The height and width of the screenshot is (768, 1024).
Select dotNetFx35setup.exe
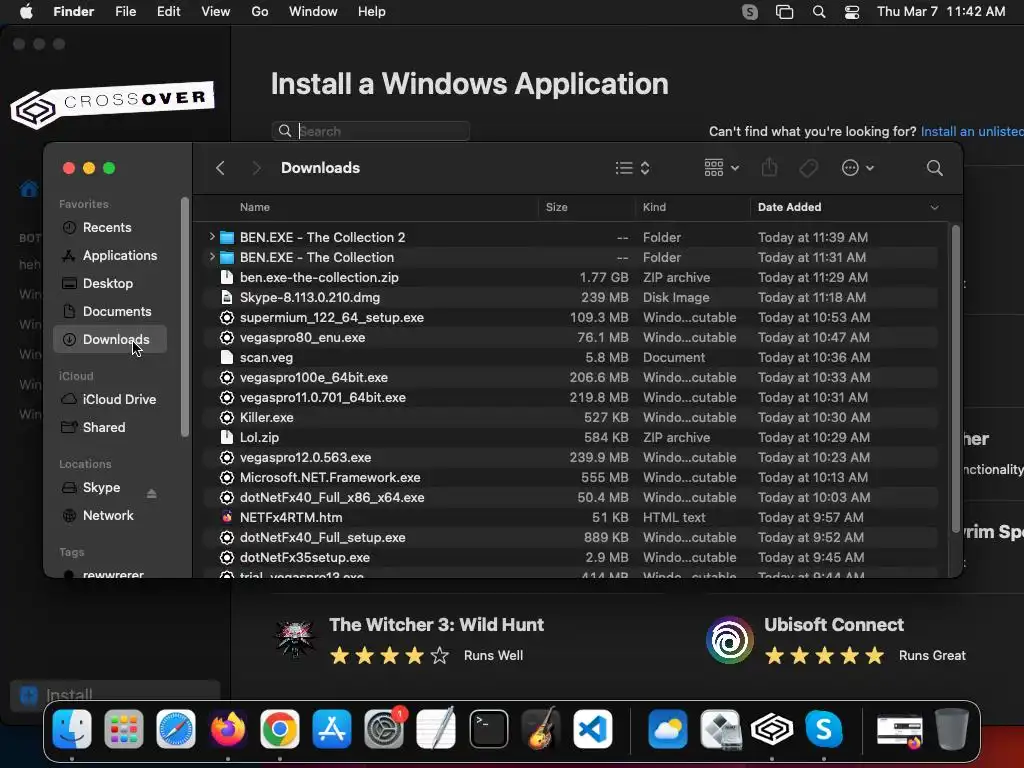(x=571, y=557)
